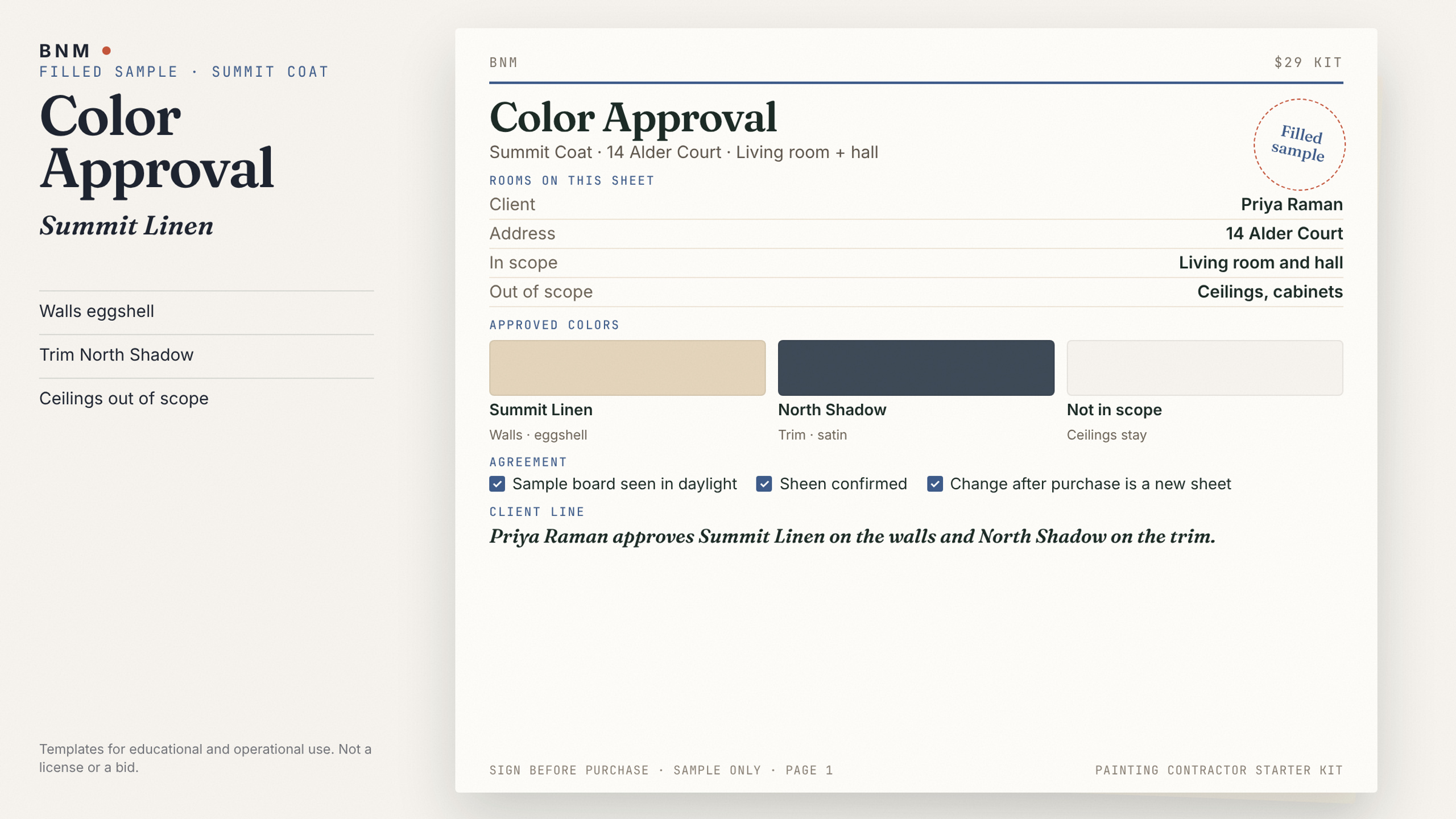Click the '$29 KIT' label in sheet header
The height and width of the screenshot is (819, 1456).
[1308, 63]
